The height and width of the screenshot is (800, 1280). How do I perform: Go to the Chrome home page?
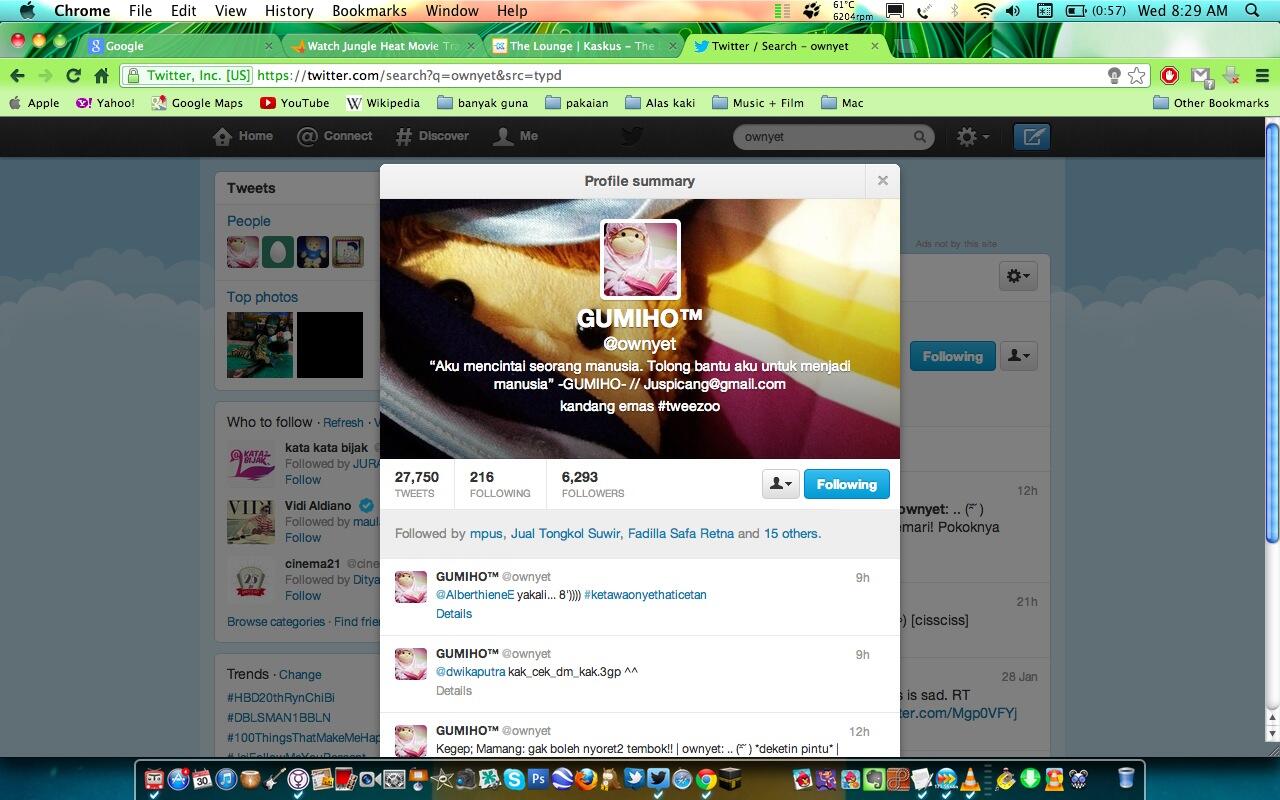tap(101, 75)
